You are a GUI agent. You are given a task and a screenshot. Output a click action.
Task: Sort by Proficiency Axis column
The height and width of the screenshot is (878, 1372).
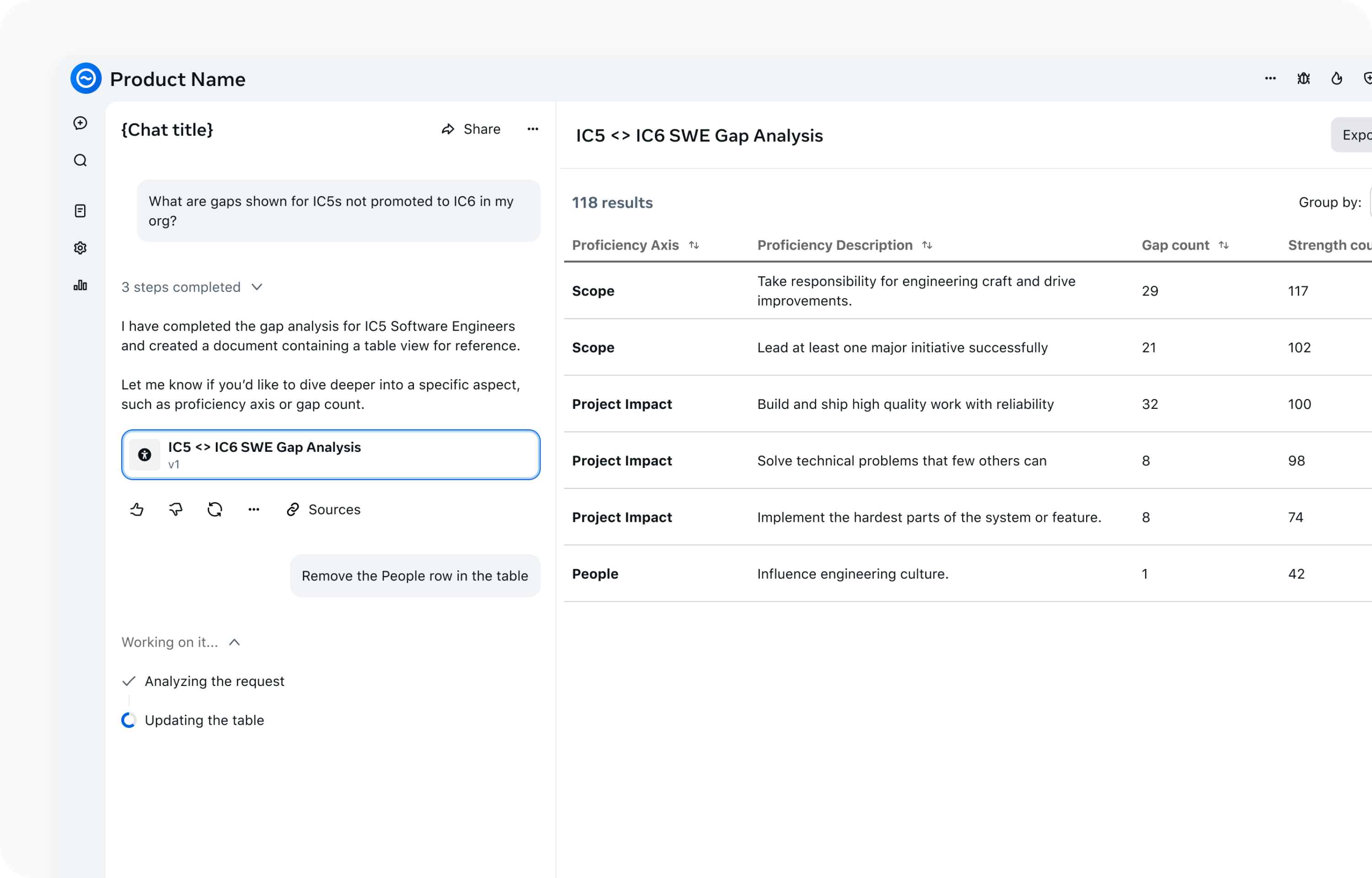(694, 245)
